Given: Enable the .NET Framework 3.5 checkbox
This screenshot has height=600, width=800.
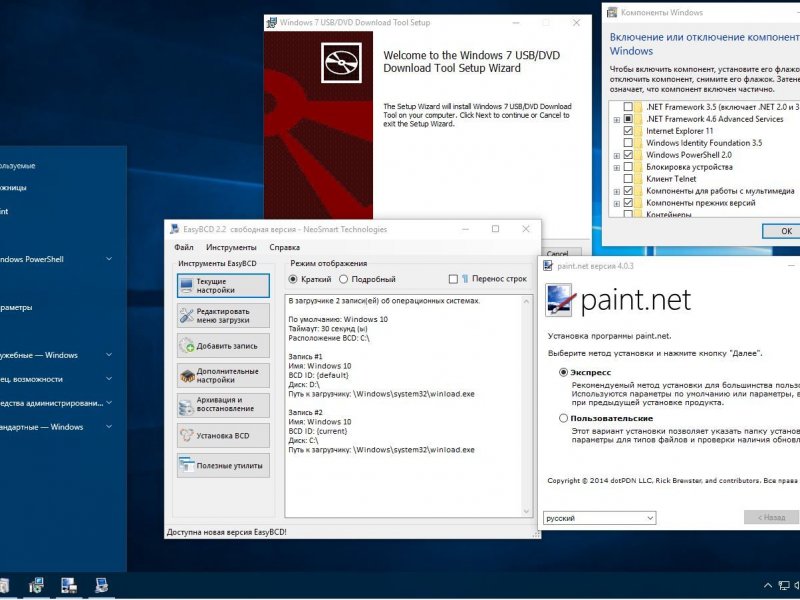Looking at the screenshot, I should pyautogui.click(x=628, y=107).
